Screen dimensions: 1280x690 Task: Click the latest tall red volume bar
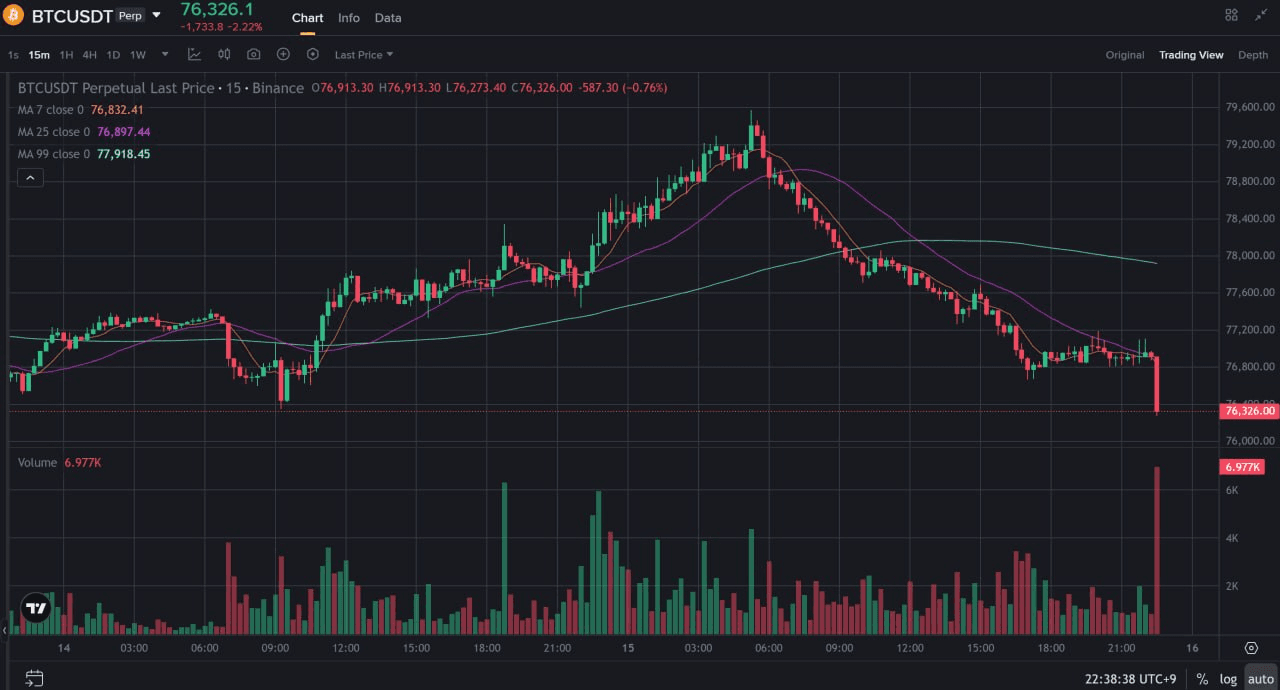pyautogui.click(x=1157, y=550)
